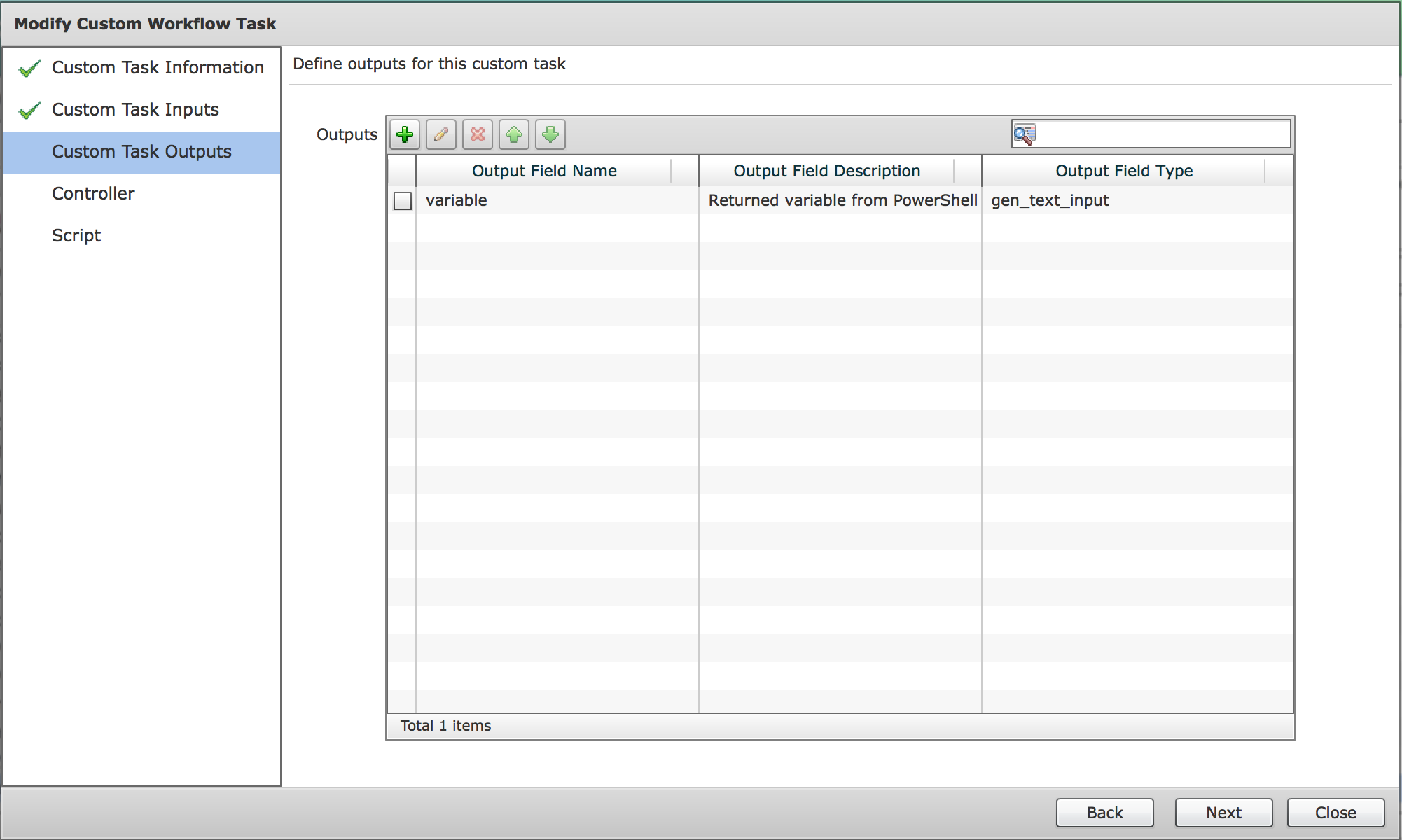Click the 'gen_text_input' type cell
The image size is (1402, 840).
(1137, 200)
